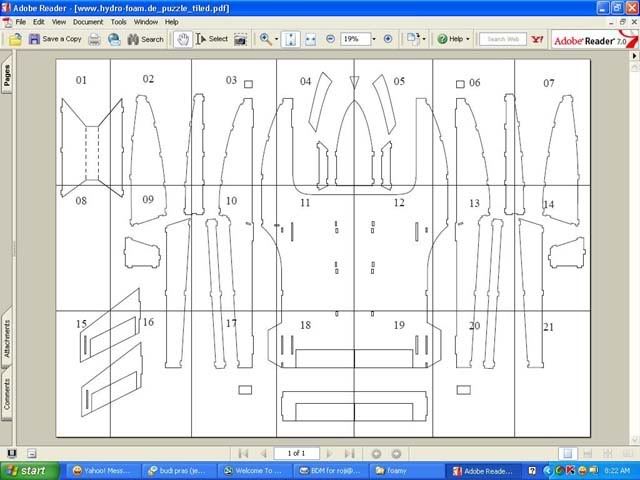Click the Email globe icon
The height and width of the screenshot is (480, 640).
tap(114, 39)
